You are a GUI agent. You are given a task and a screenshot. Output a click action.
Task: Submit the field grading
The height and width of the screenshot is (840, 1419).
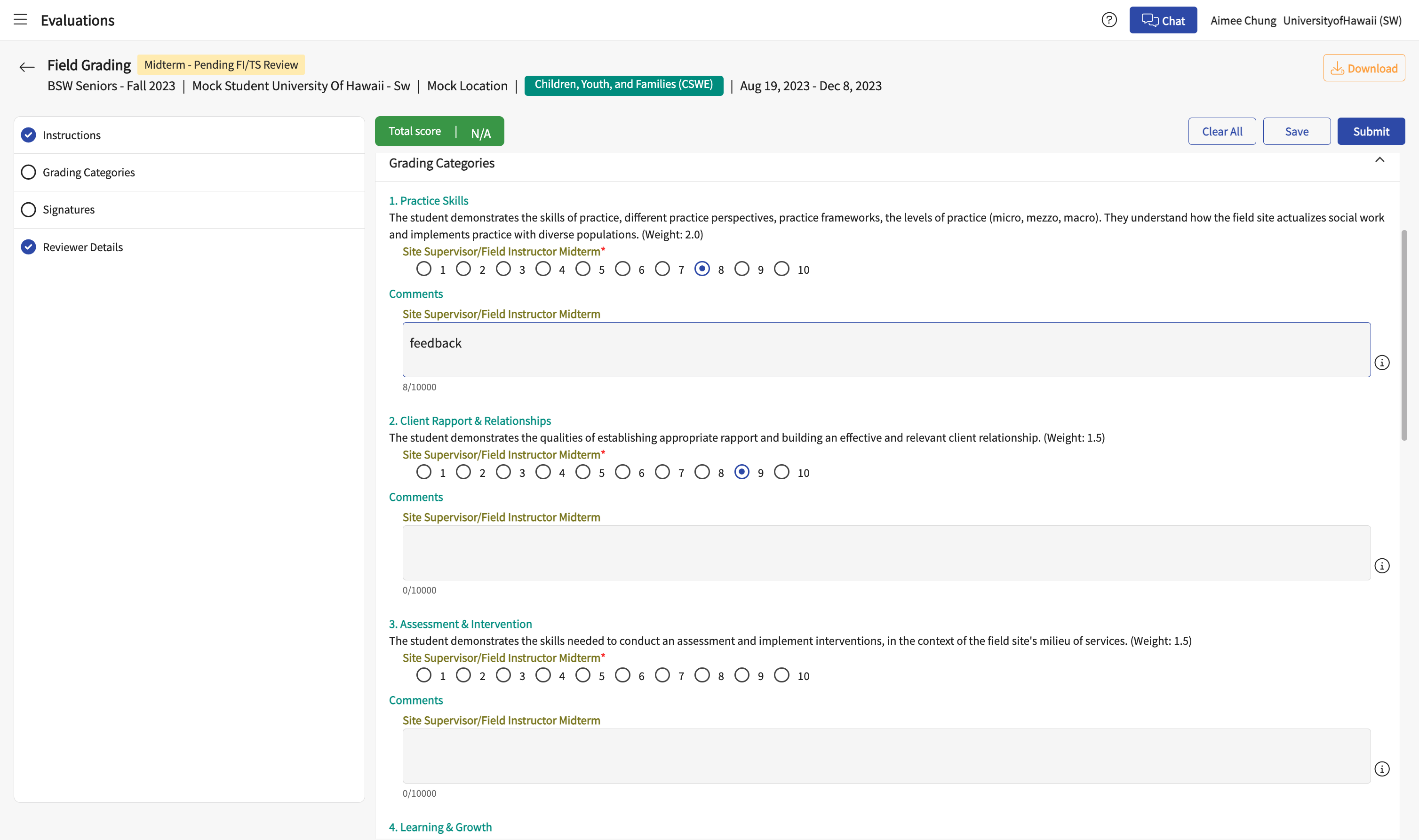coord(1371,131)
